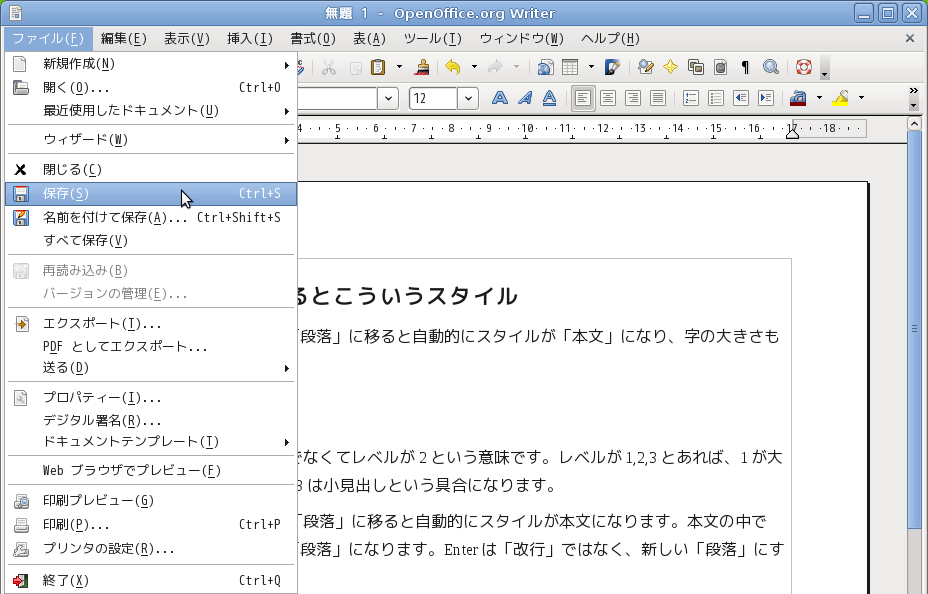
Task: Open Help via the lifebuoy icon
Action: [x=803, y=68]
